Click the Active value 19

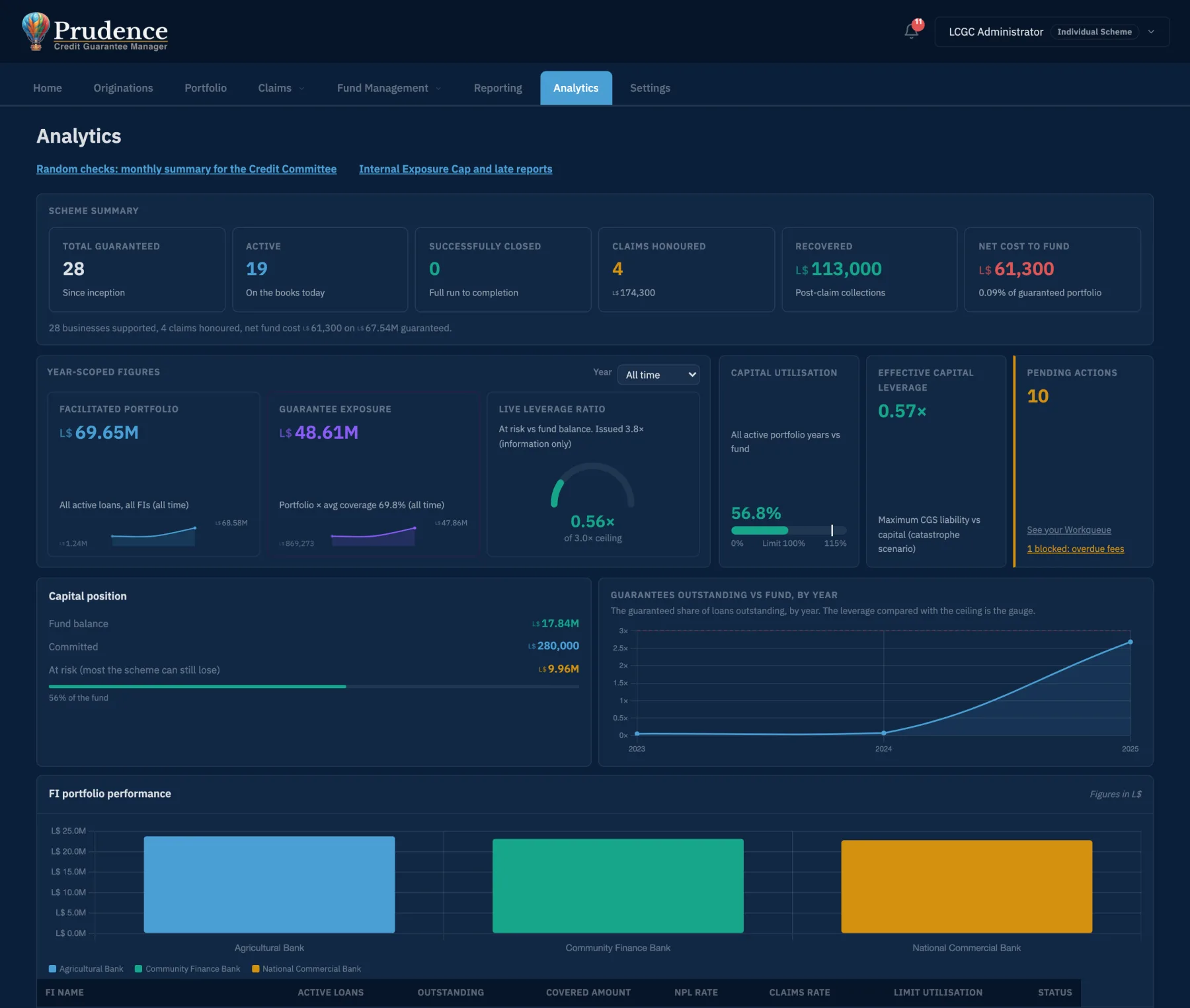pyautogui.click(x=257, y=269)
